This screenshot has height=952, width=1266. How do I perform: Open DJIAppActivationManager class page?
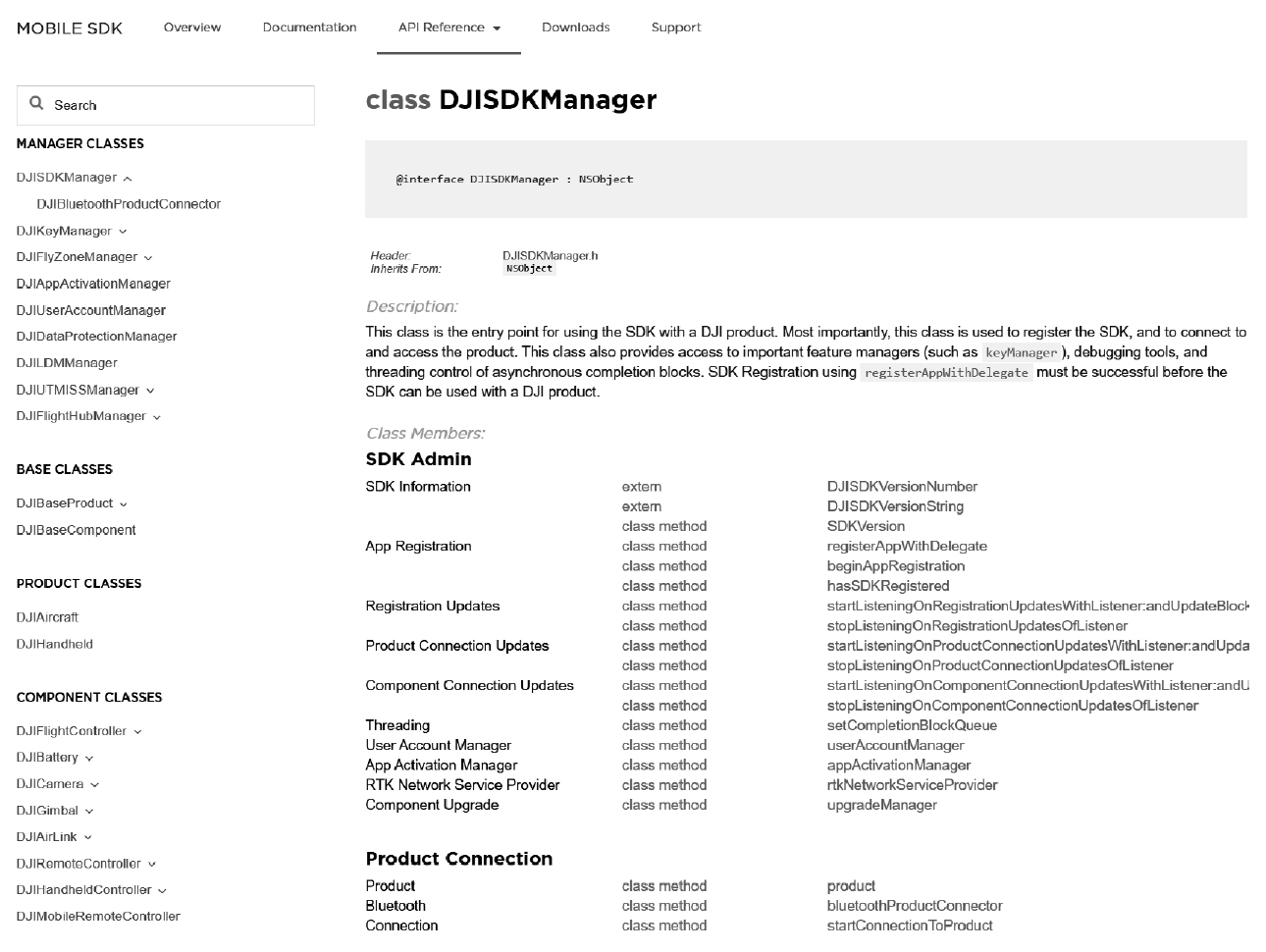93,284
